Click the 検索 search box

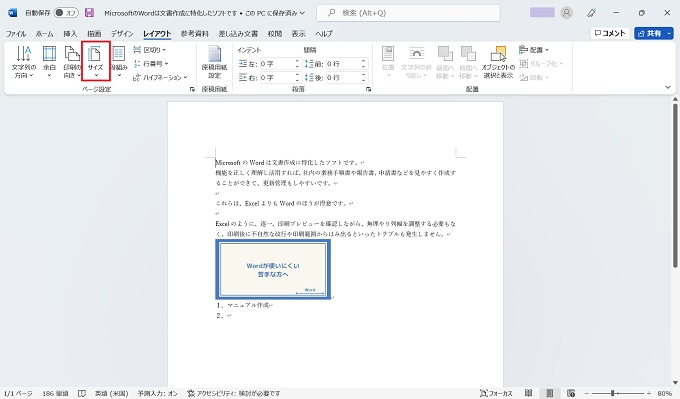(x=408, y=13)
